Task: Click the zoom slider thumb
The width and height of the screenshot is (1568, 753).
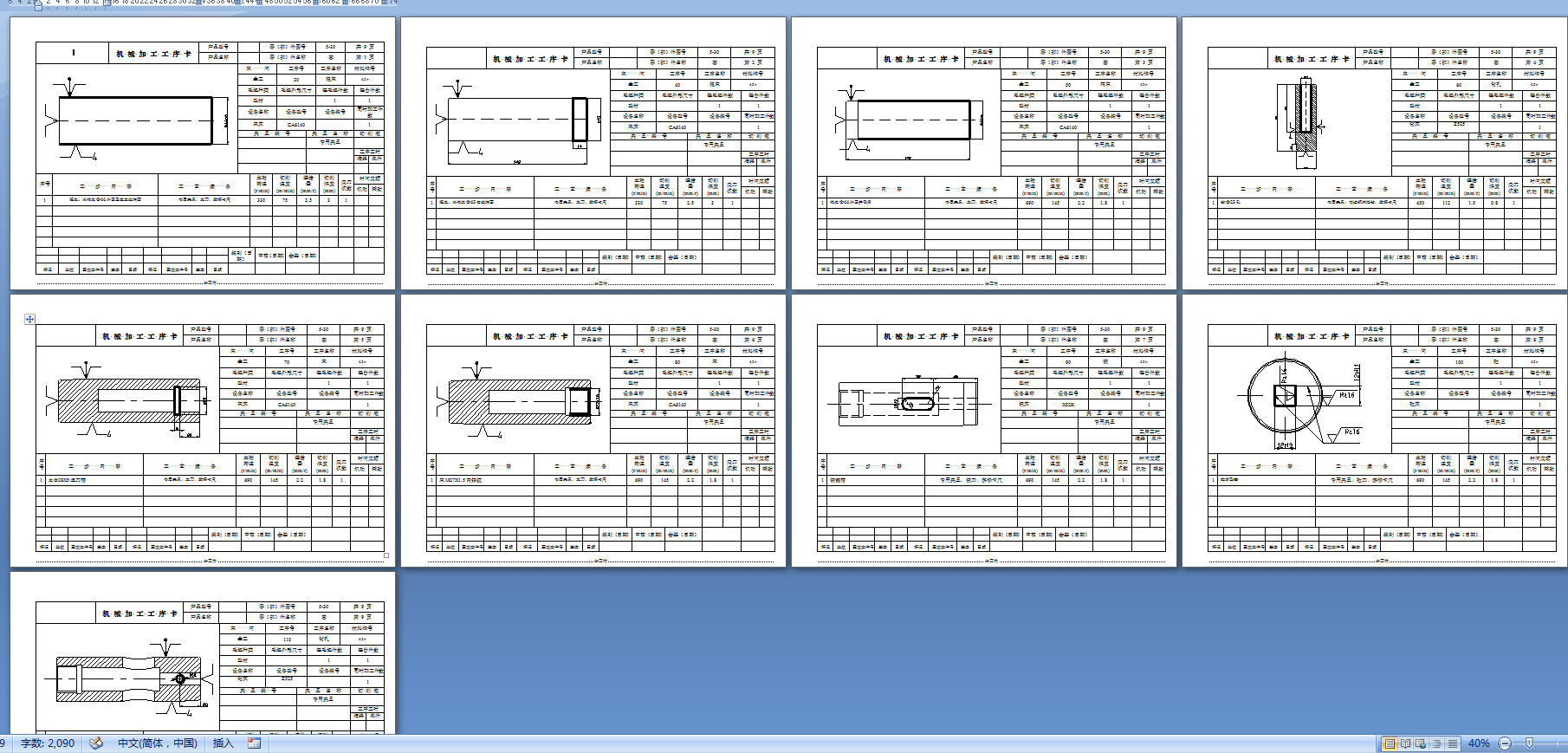Action: (1530, 743)
